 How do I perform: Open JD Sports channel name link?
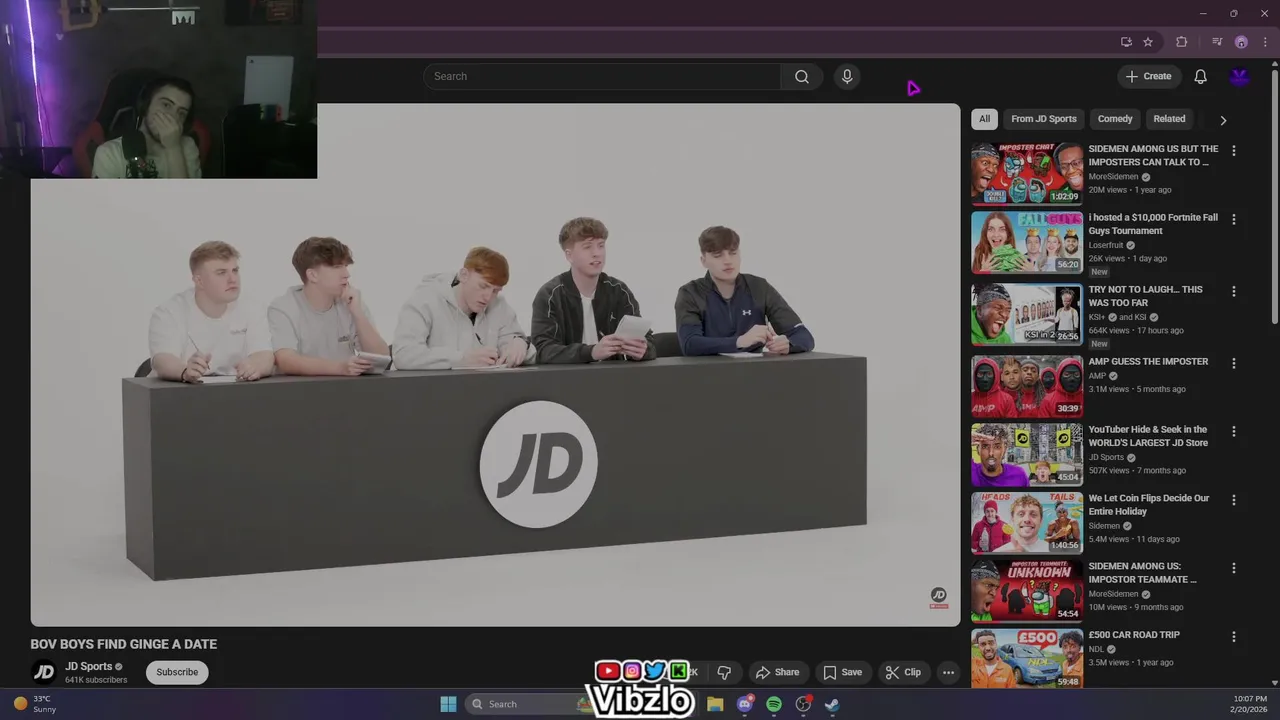coord(89,666)
